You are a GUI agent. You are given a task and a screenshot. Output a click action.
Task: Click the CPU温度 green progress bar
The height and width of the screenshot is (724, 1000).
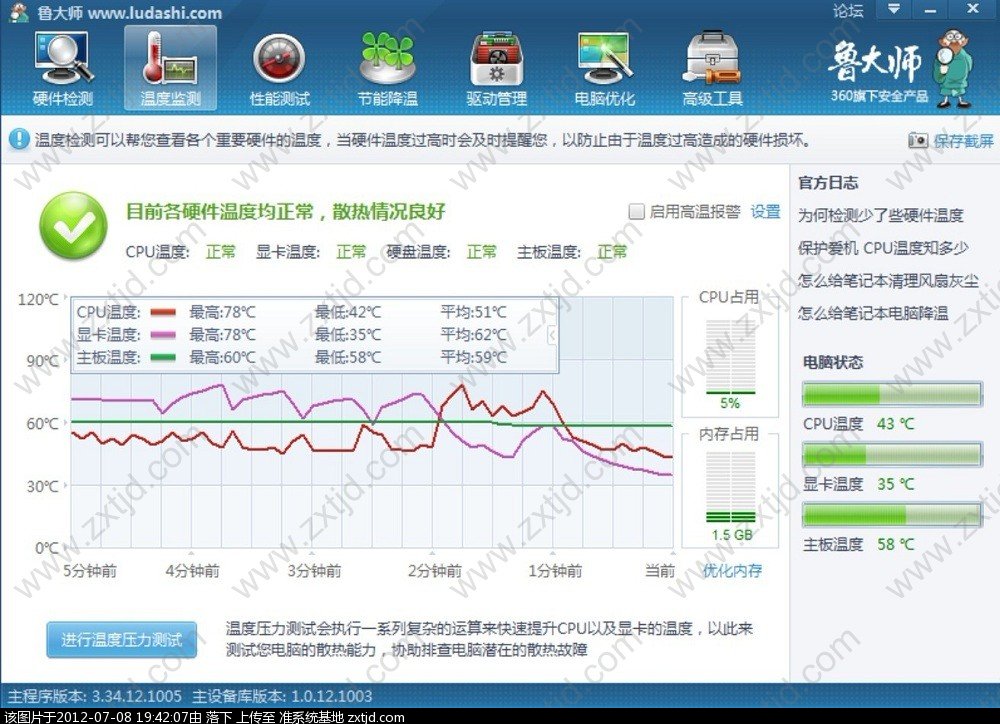point(892,394)
